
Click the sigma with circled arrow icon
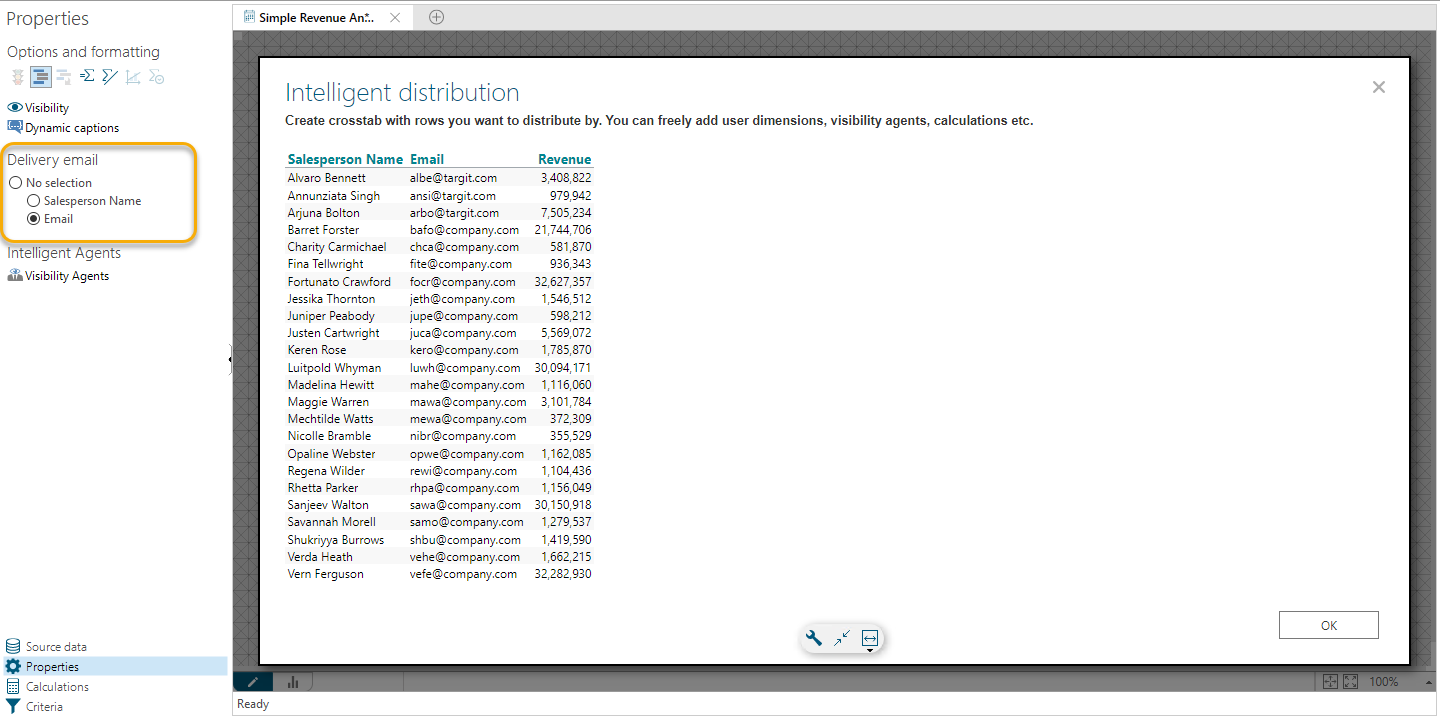[156, 77]
